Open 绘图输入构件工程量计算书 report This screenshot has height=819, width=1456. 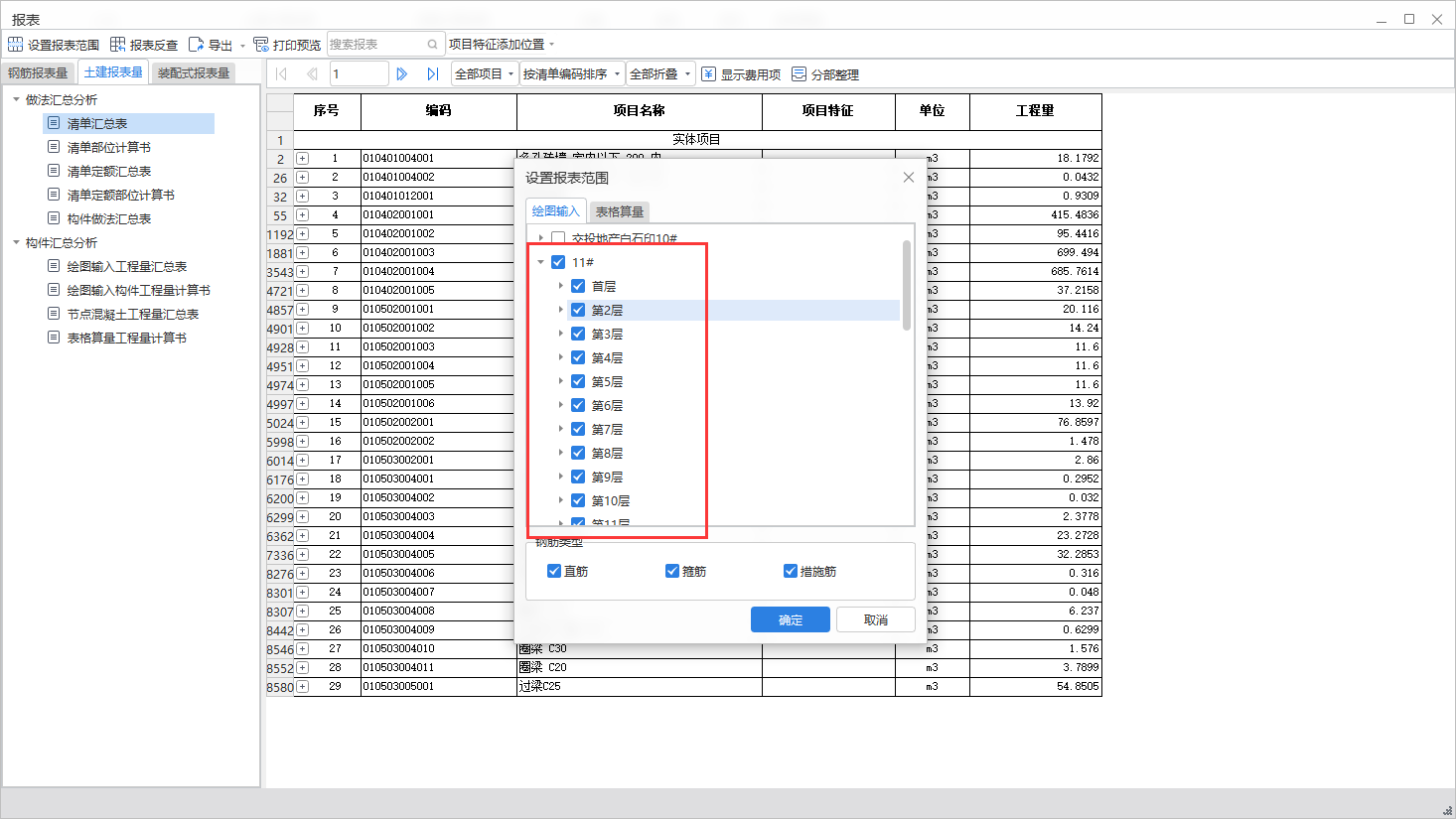pos(138,290)
